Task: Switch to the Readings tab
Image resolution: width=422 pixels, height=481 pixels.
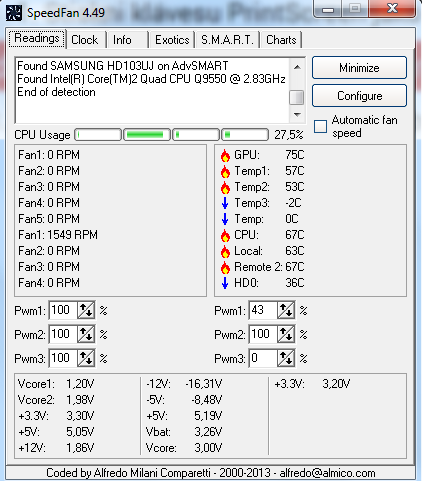Action: point(37,38)
